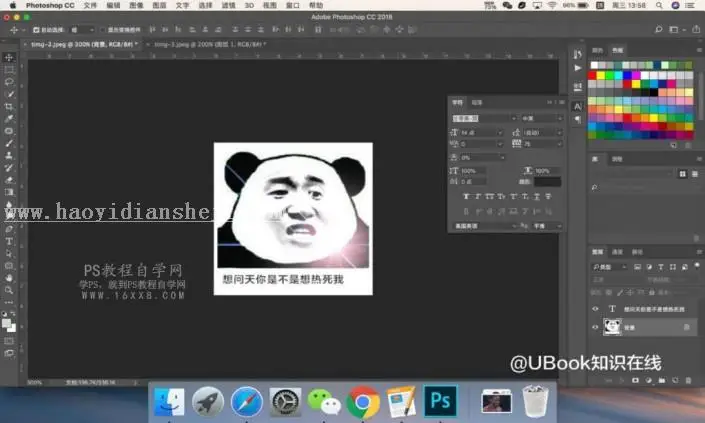This screenshot has height=423, width=705.
Task: Click the Share icon in options bar
Action: click(x=696, y=29)
